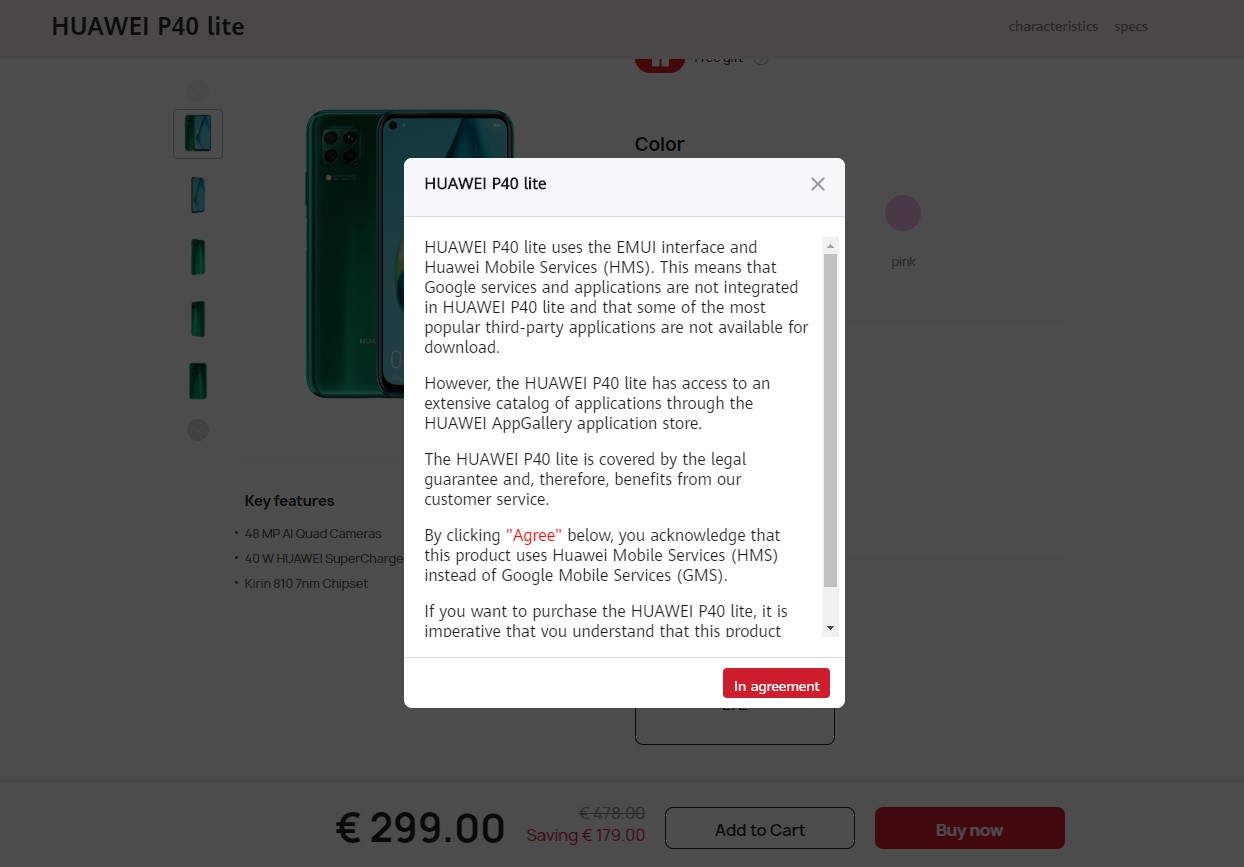Go to the specs section

click(x=1131, y=27)
